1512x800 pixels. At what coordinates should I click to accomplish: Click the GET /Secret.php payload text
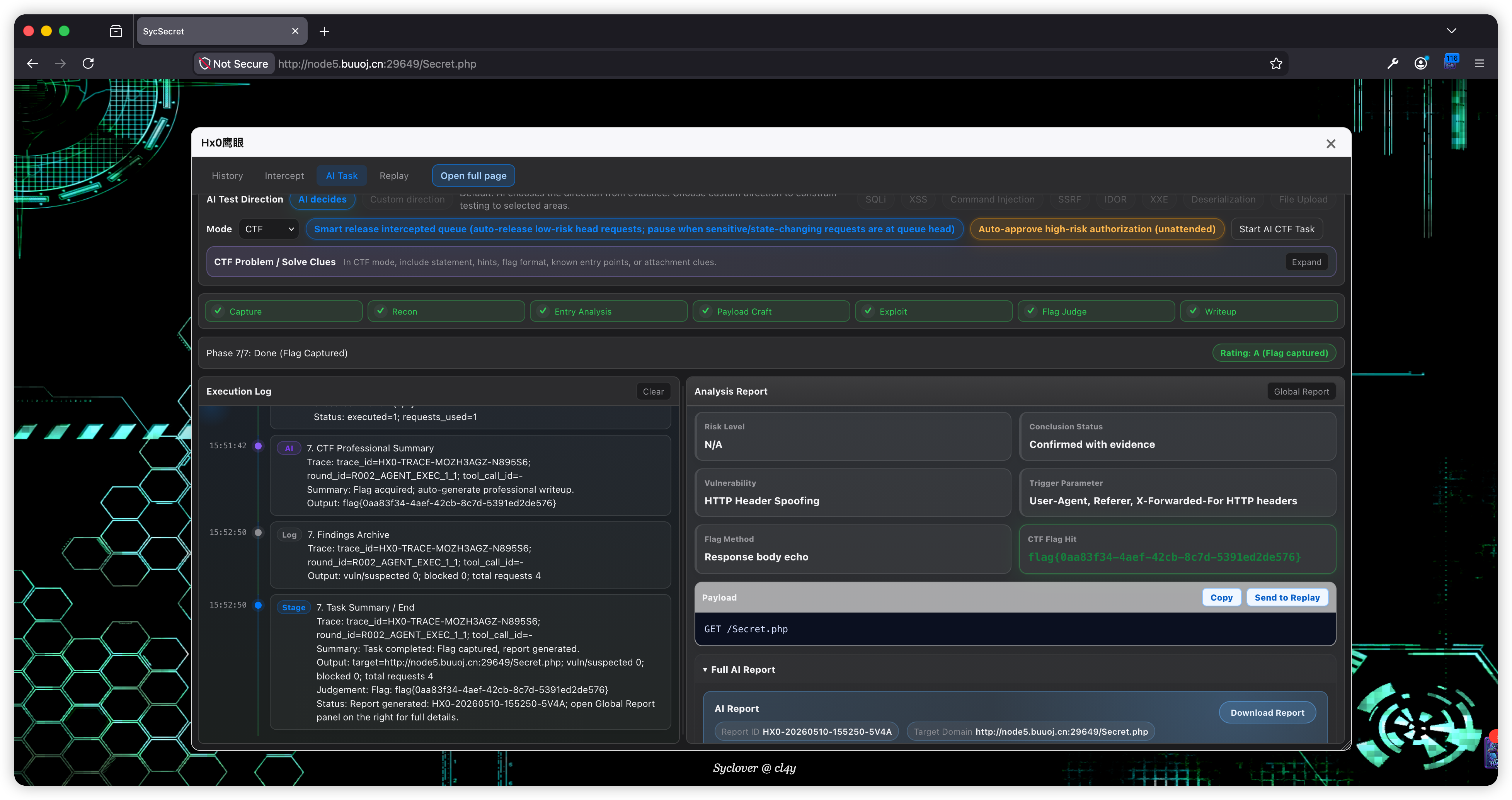[x=746, y=629]
